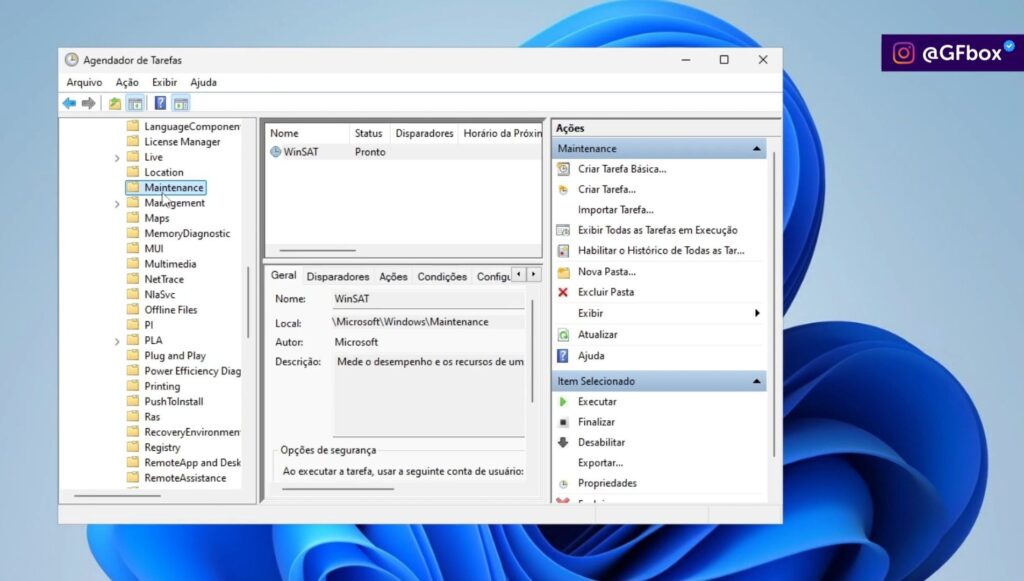Select the WinSAT task row
Screen dimensions: 1024x581
[x=404, y=152]
